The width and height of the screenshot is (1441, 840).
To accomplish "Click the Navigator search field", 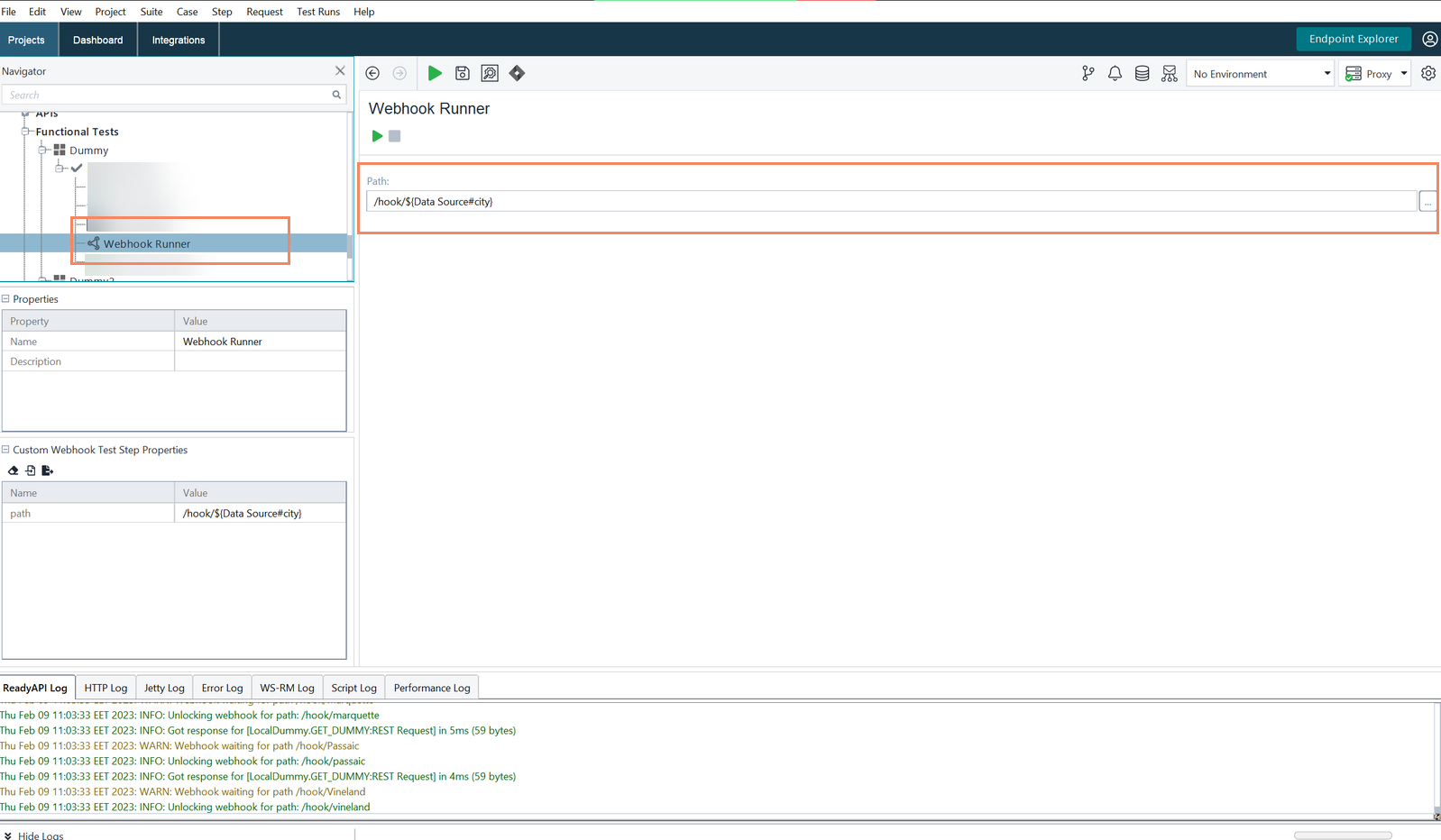I will pyautogui.click(x=173, y=95).
